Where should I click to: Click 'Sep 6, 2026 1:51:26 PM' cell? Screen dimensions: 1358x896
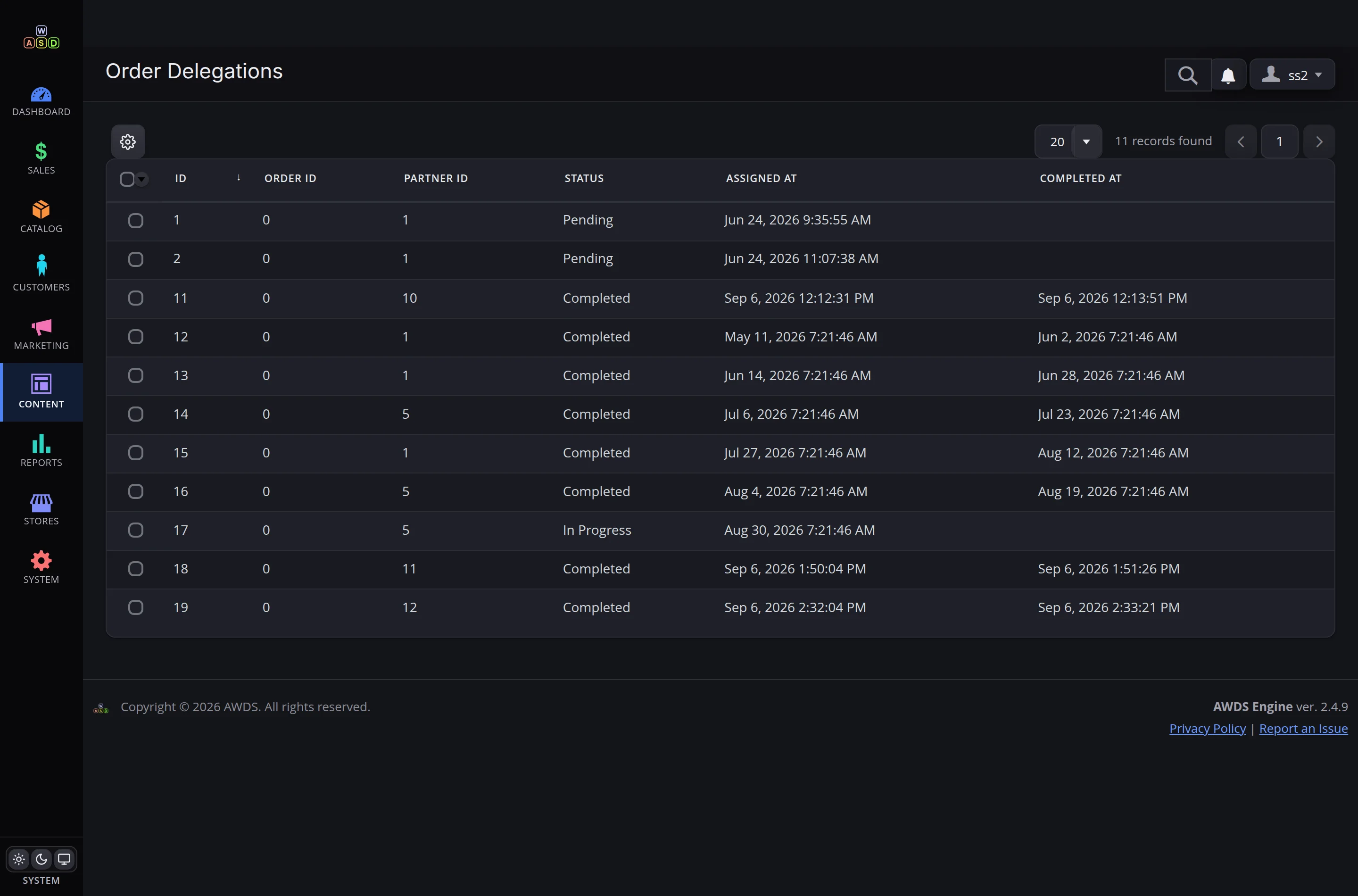pos(1109,569)
